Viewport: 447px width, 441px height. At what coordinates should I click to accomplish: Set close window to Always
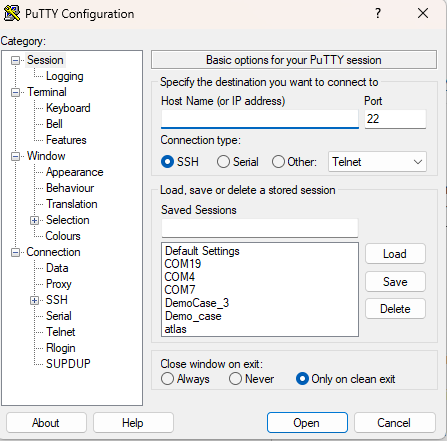click(x=167, y=379)
